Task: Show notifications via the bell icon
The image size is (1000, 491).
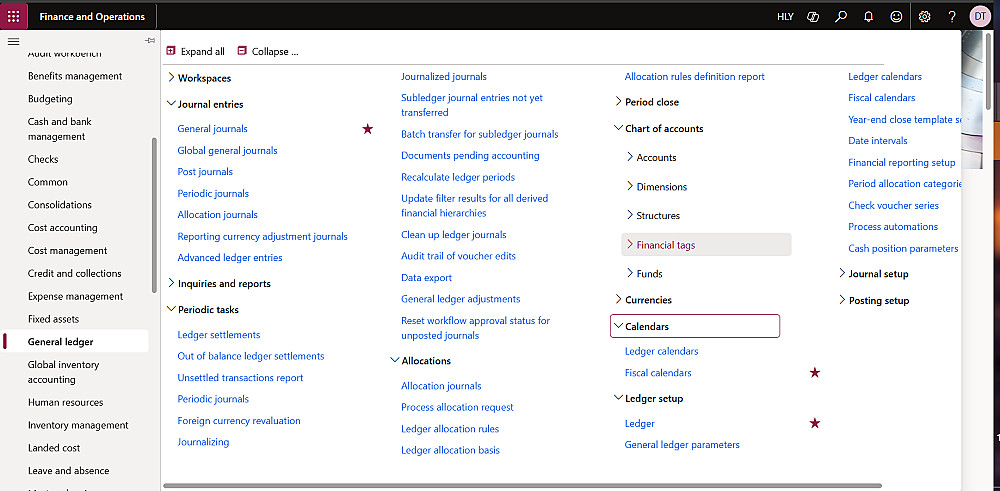Action: click(868, 16)
